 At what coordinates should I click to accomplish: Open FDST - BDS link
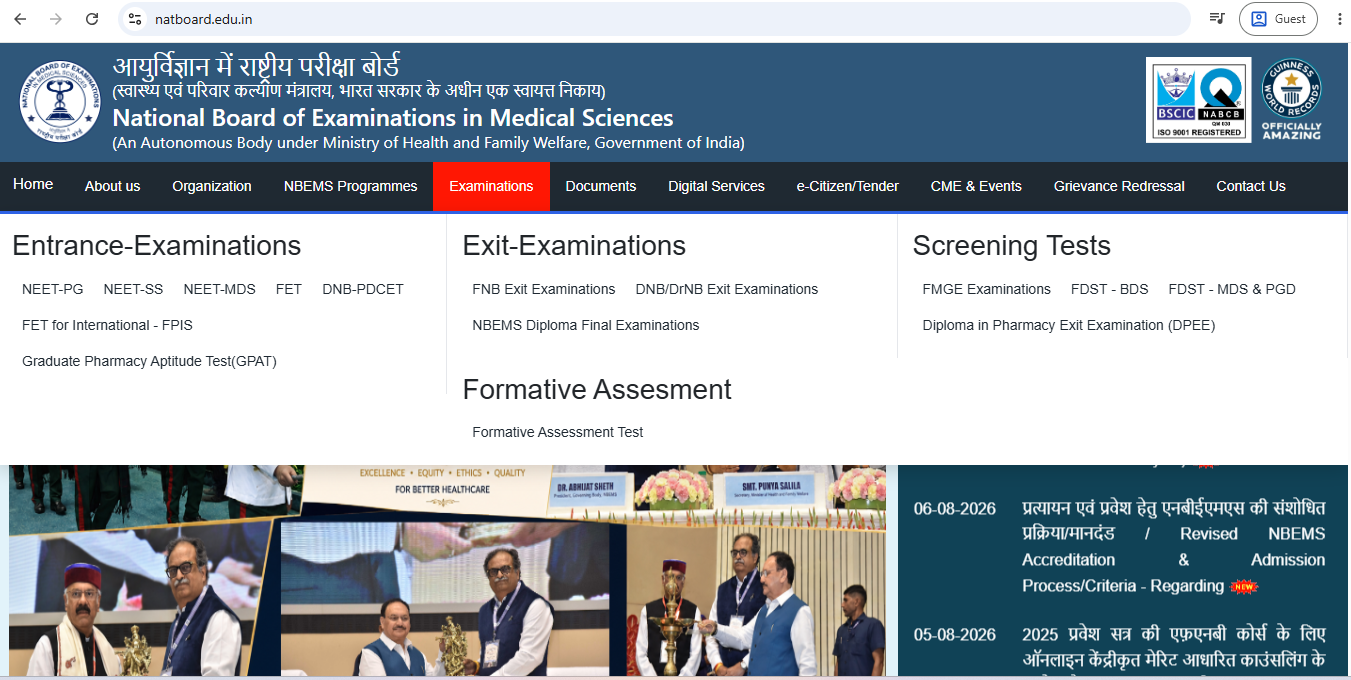pos(1110,289)
